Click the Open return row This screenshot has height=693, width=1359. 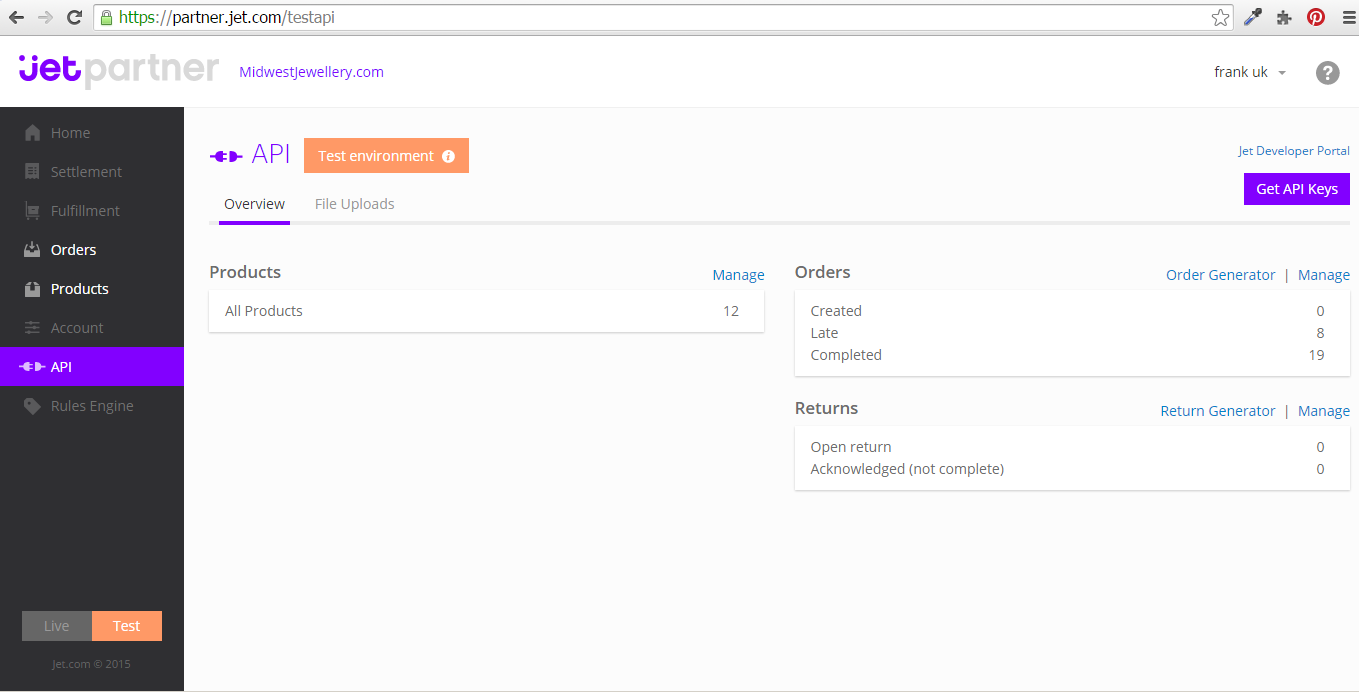click(x=1072, y=447)
